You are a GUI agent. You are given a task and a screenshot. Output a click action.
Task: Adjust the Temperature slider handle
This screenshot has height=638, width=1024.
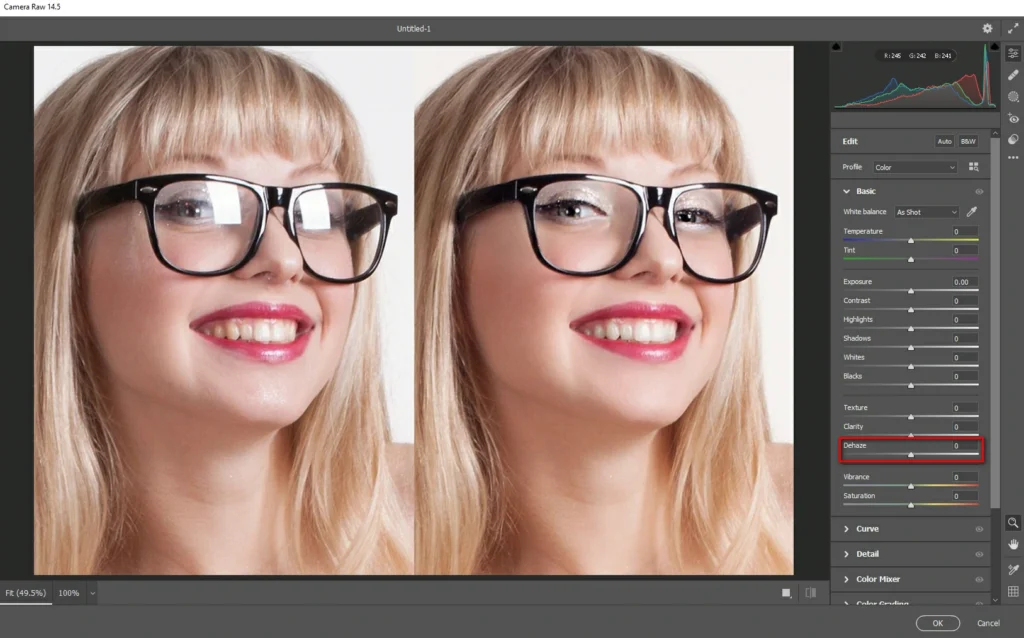pyautogui.click(x=910, y=240)
